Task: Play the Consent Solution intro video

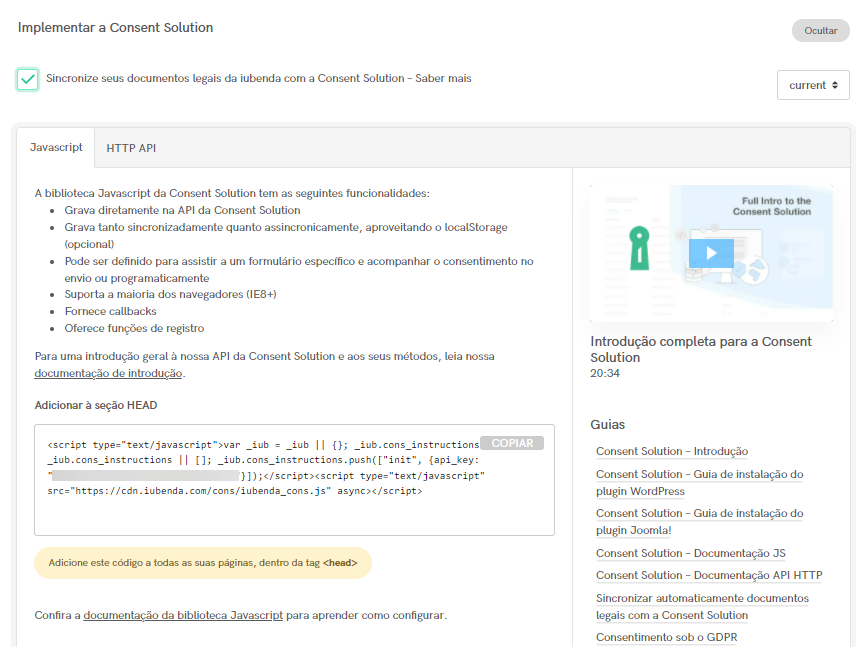Action: click(711, 253)
